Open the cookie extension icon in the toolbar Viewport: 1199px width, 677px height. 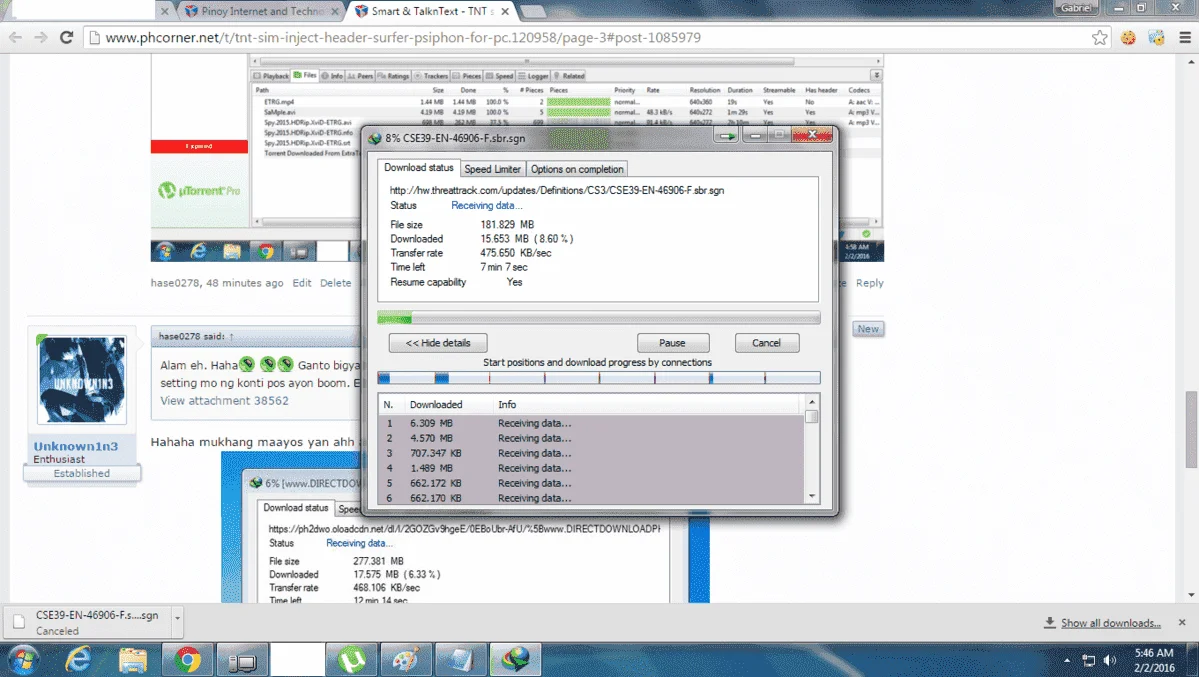[1128, 37]
